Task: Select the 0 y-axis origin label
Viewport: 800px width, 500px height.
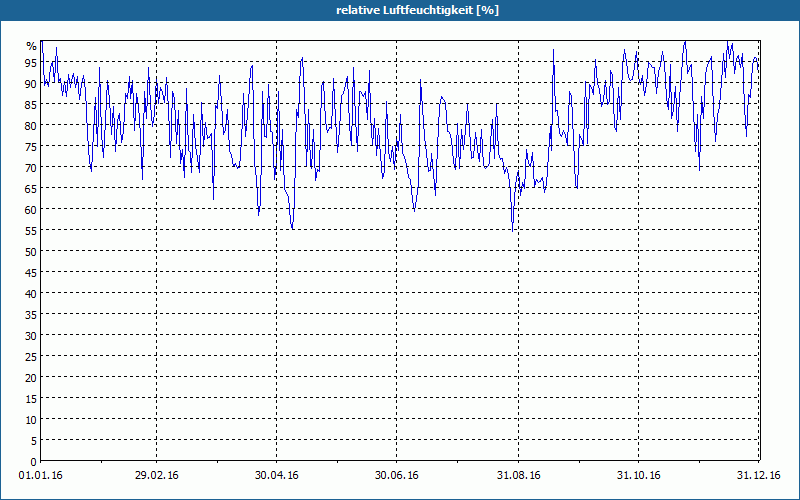Action: tap(34, 462)
